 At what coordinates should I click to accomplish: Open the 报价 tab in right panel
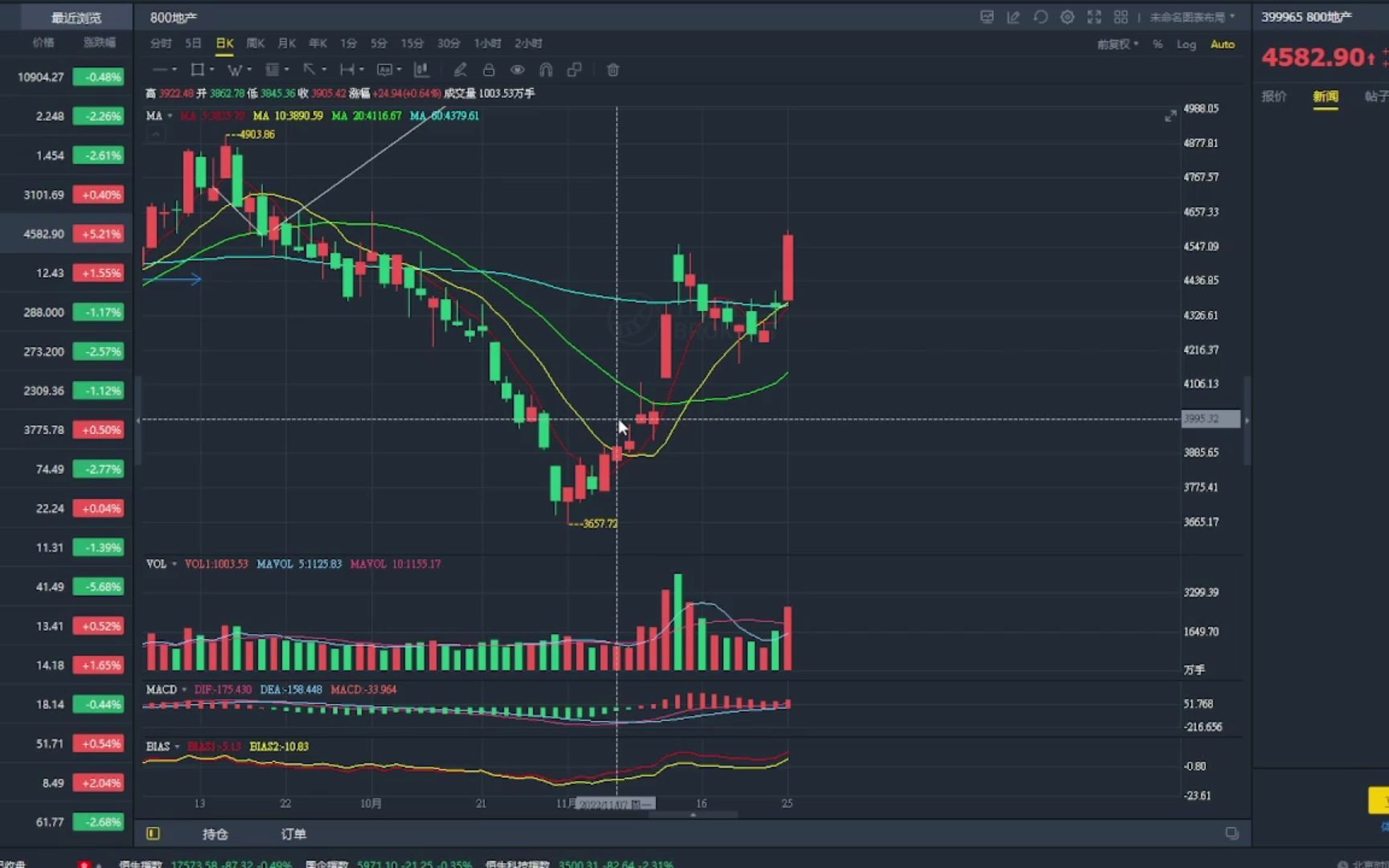pyautogui.click(x=1274, y=96)
